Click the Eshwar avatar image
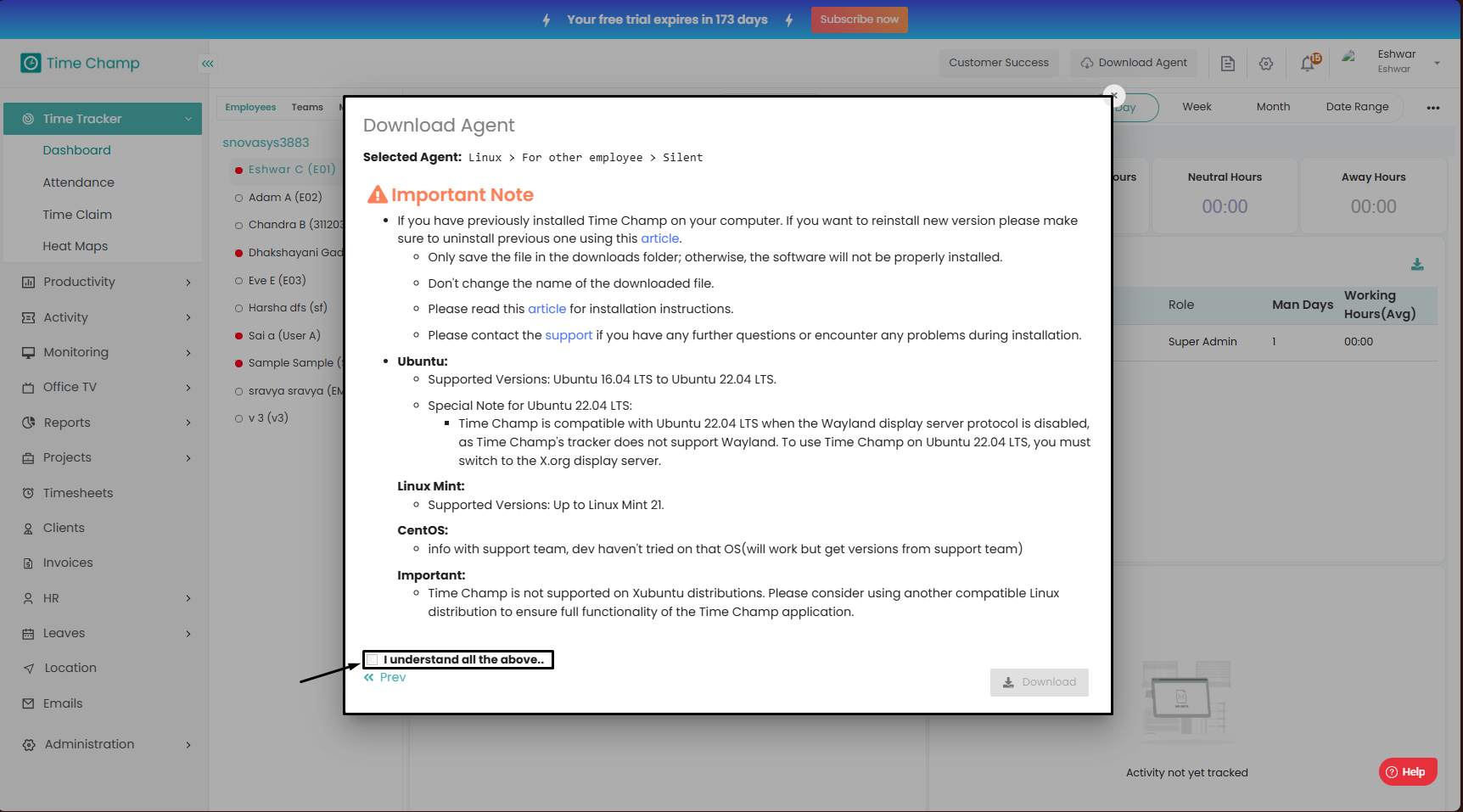Viewport: 1463px width, 812px height. (1348, 59)
